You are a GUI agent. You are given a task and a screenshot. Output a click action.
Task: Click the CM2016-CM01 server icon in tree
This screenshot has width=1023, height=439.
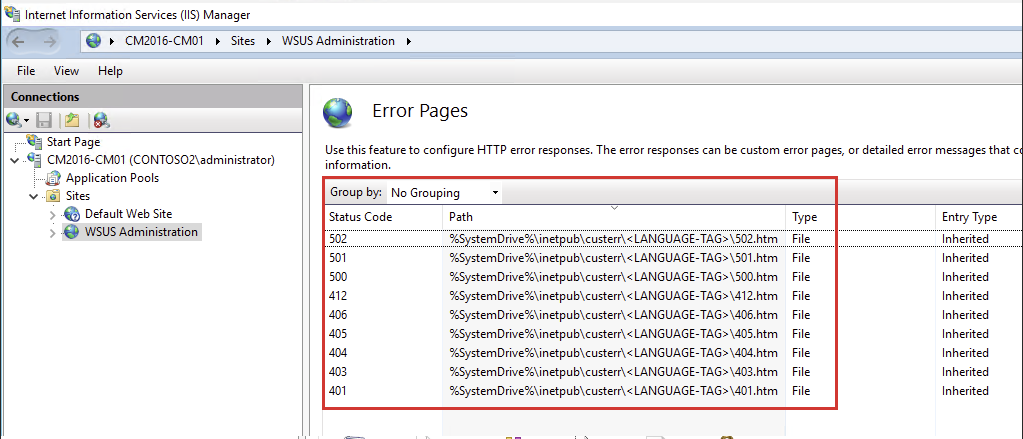pos(36,159)
